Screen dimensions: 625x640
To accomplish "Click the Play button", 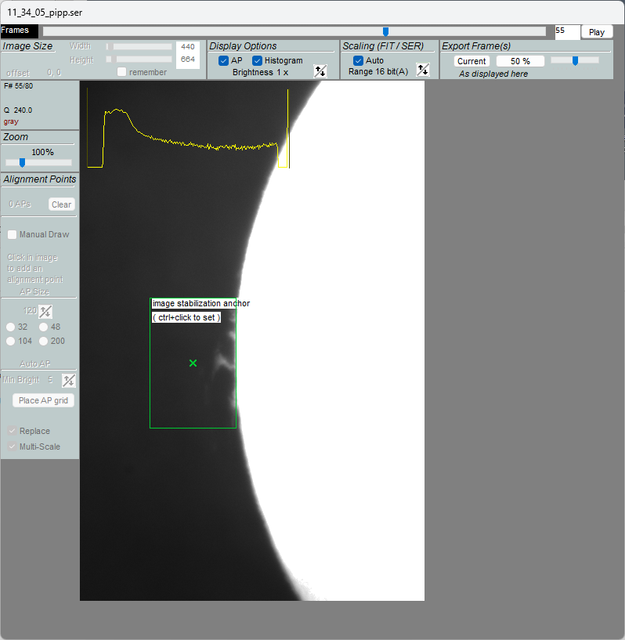I will point(596,32).
